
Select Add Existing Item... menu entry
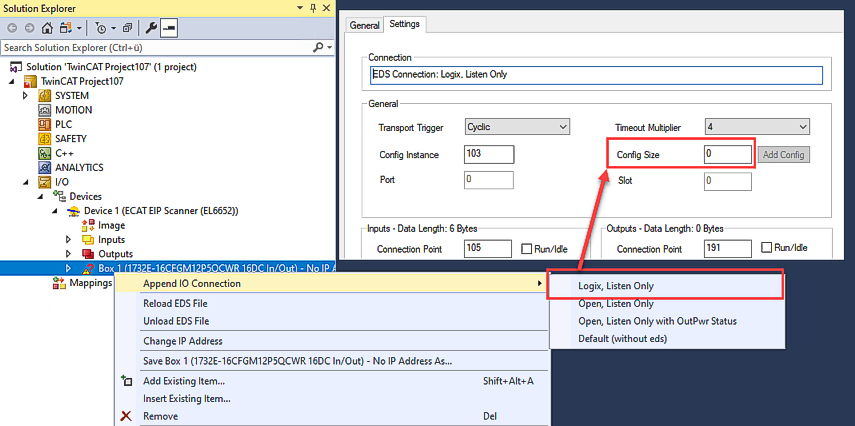332,381
